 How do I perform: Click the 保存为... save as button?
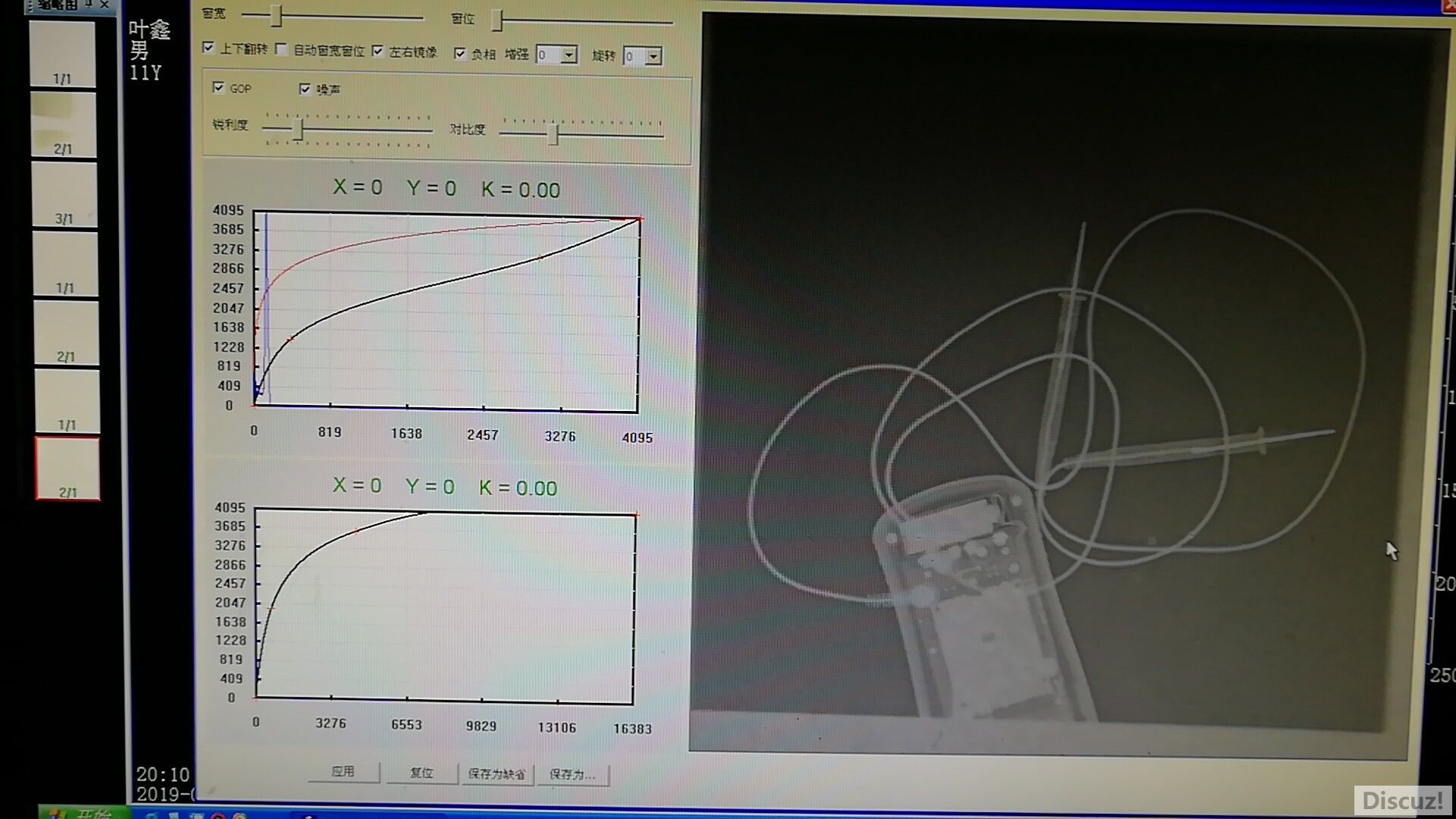[572, 774]
